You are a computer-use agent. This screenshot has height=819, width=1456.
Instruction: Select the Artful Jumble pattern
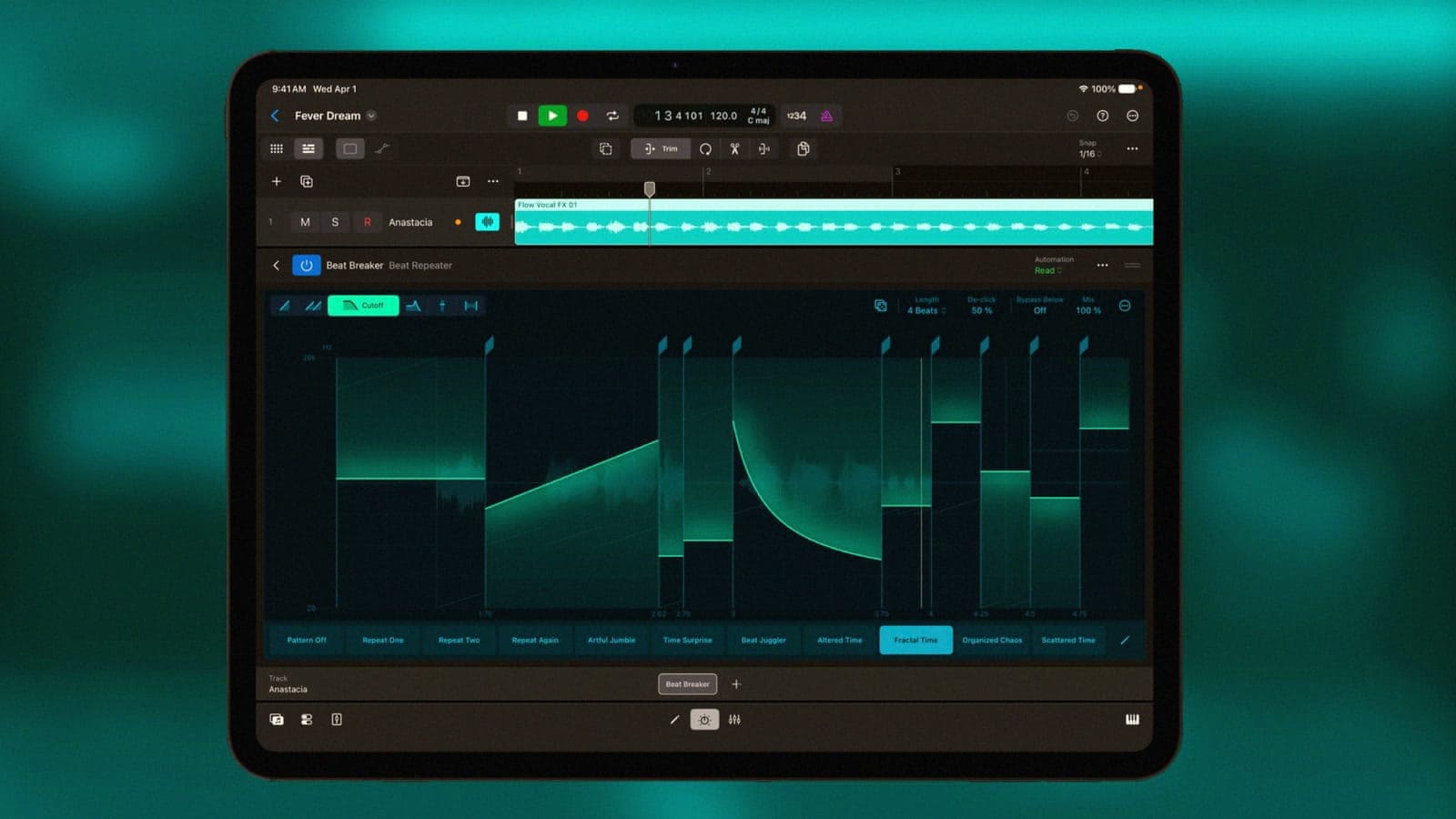(x=612, y=640)
